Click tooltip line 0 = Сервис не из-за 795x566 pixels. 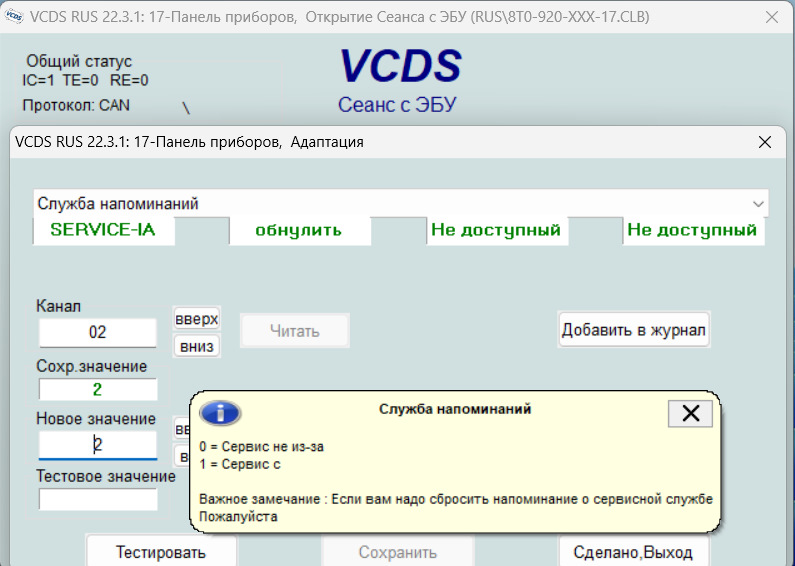pos(261,447)
